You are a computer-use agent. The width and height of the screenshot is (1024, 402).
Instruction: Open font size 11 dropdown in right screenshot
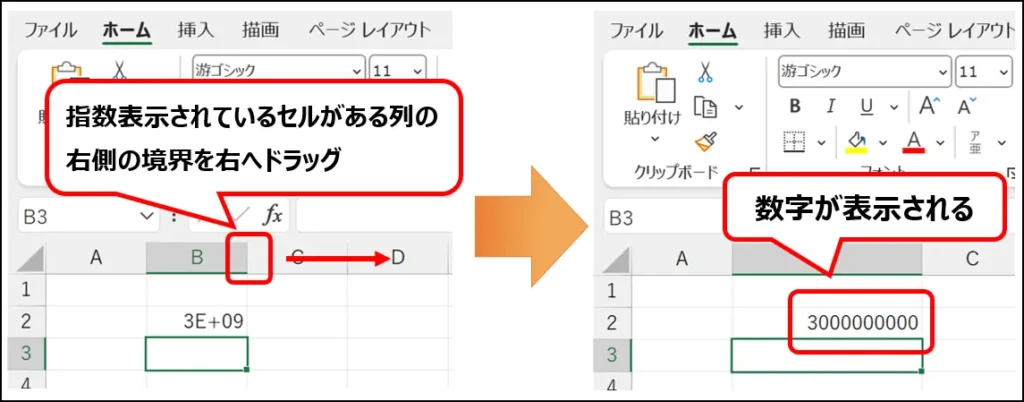(1004, 71)
